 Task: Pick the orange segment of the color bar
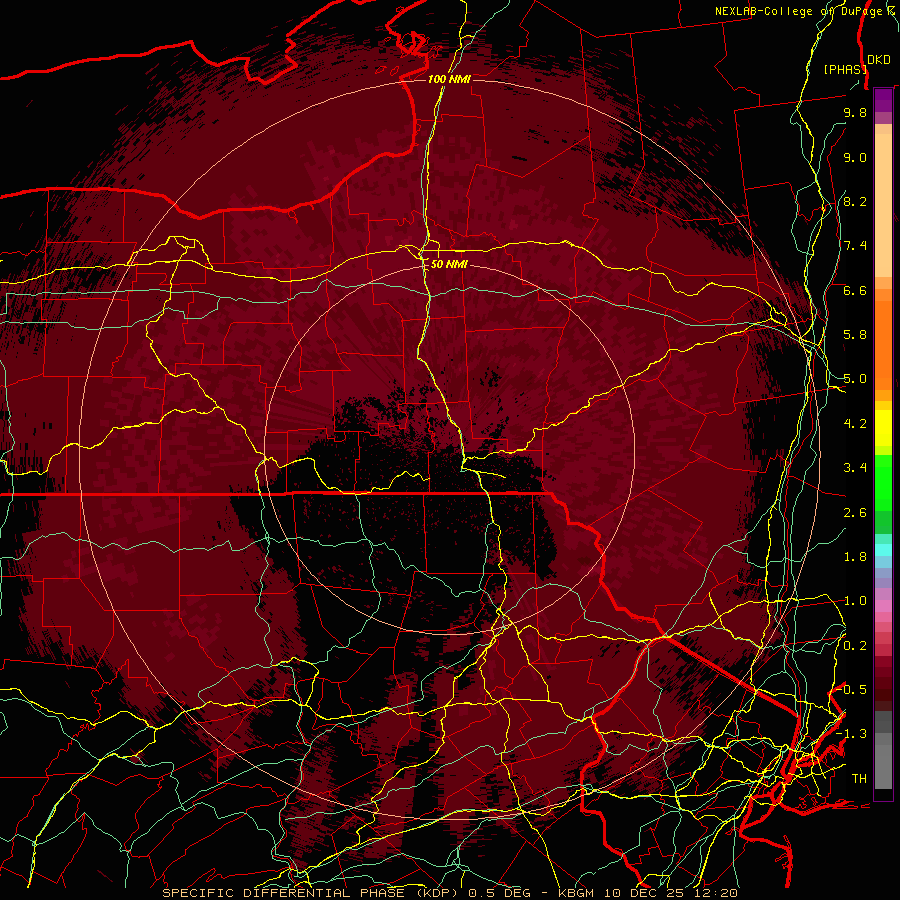(x=883, y=344)
